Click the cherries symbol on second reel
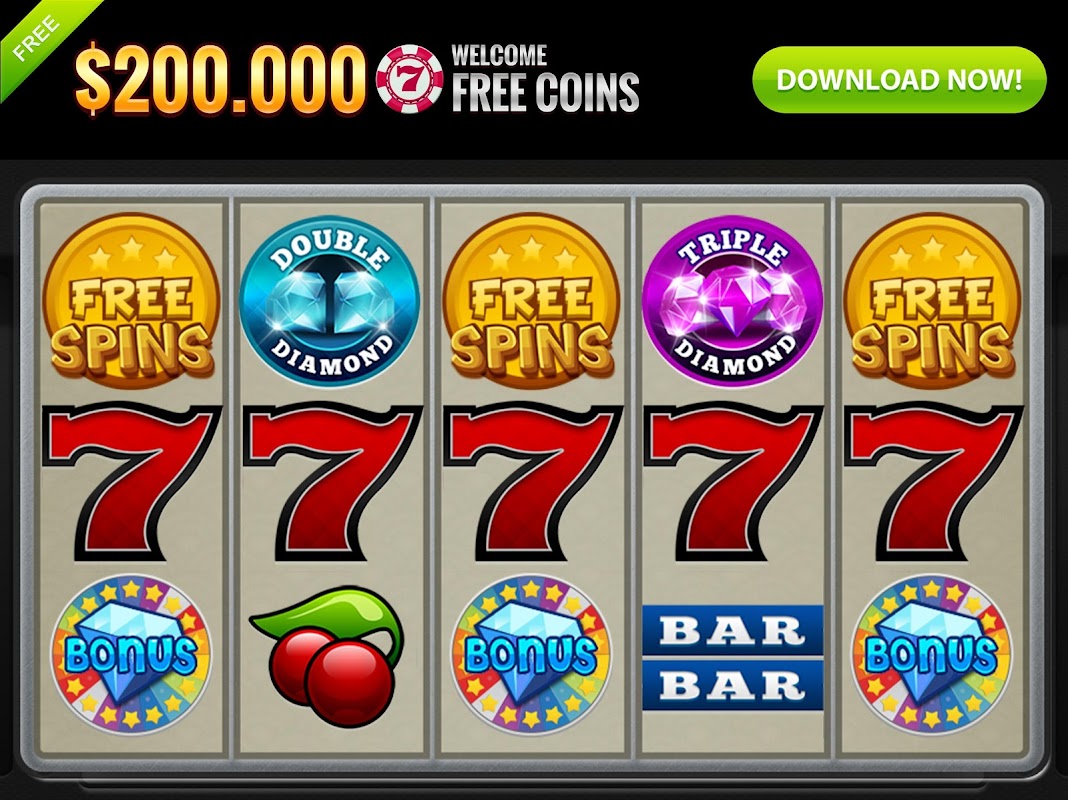This screenshot has width=1068, height=800. (328, 656)
